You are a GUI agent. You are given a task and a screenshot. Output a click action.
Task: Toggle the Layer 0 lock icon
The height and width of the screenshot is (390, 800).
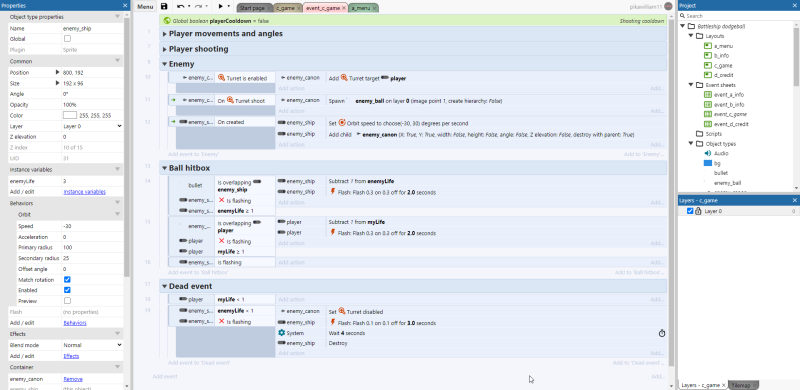(698, 211)
